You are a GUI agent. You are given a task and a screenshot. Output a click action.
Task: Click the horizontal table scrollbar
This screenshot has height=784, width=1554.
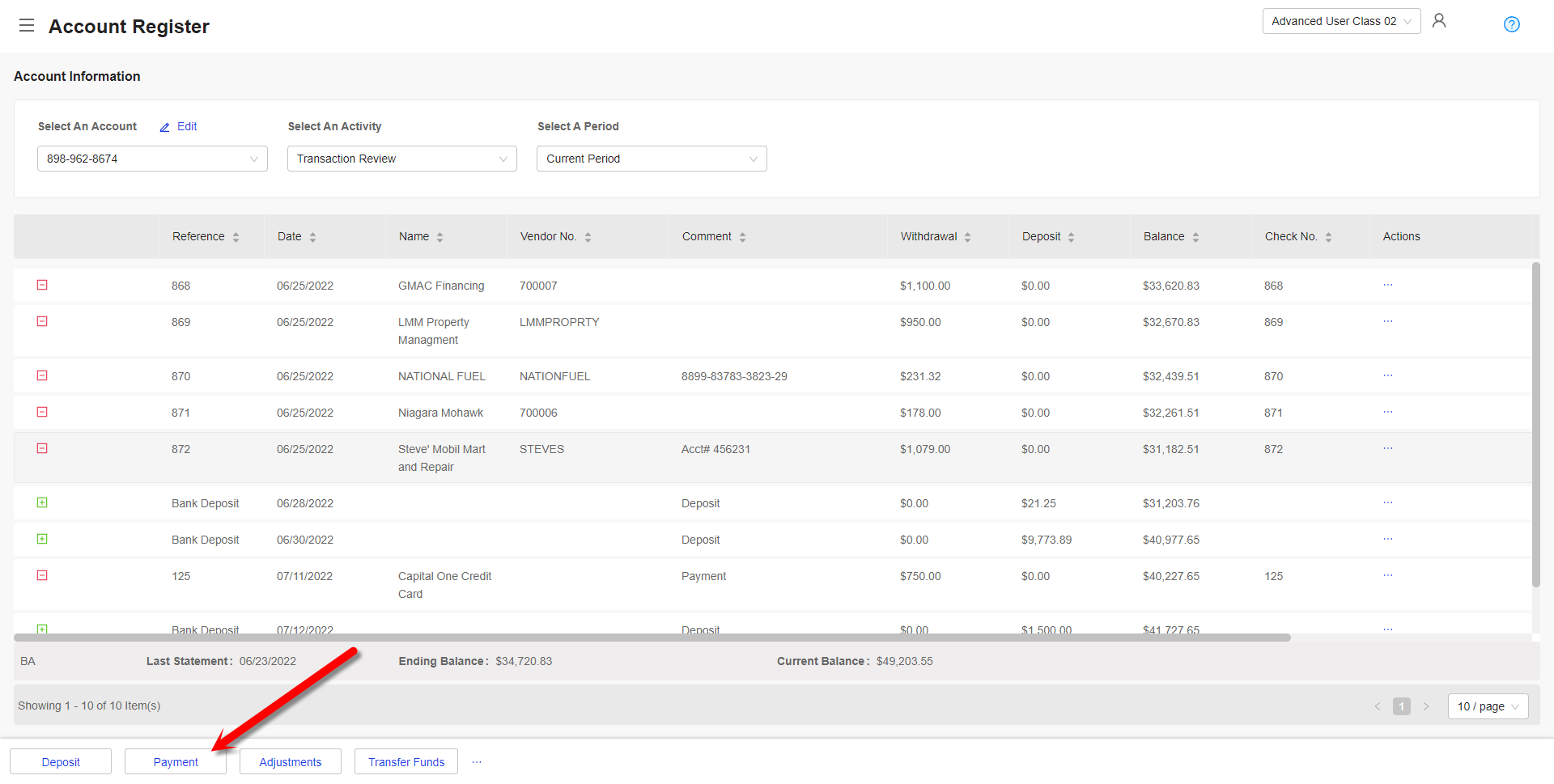(x=652, y=638)
